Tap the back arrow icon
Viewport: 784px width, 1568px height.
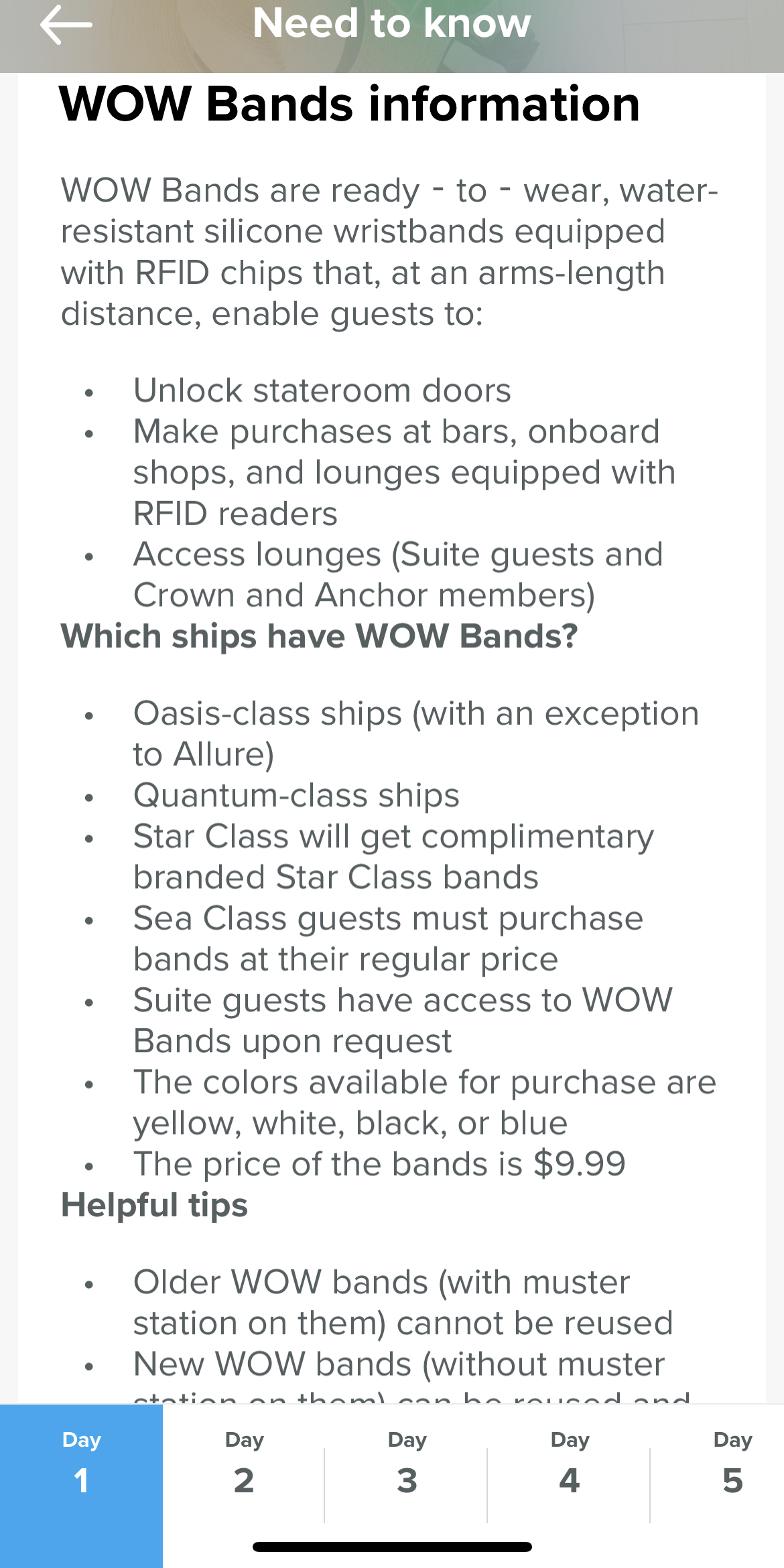click(x=66, y=25)
